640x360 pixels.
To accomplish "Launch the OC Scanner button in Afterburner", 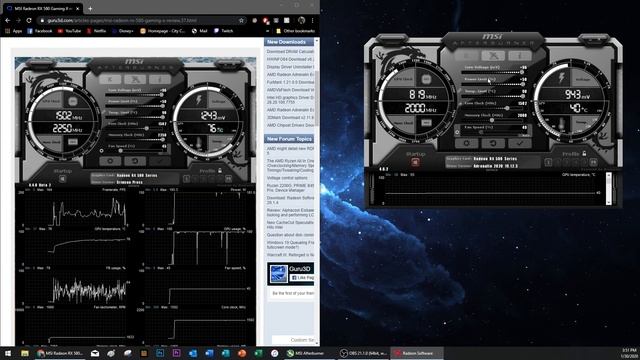I will [493, 56].
